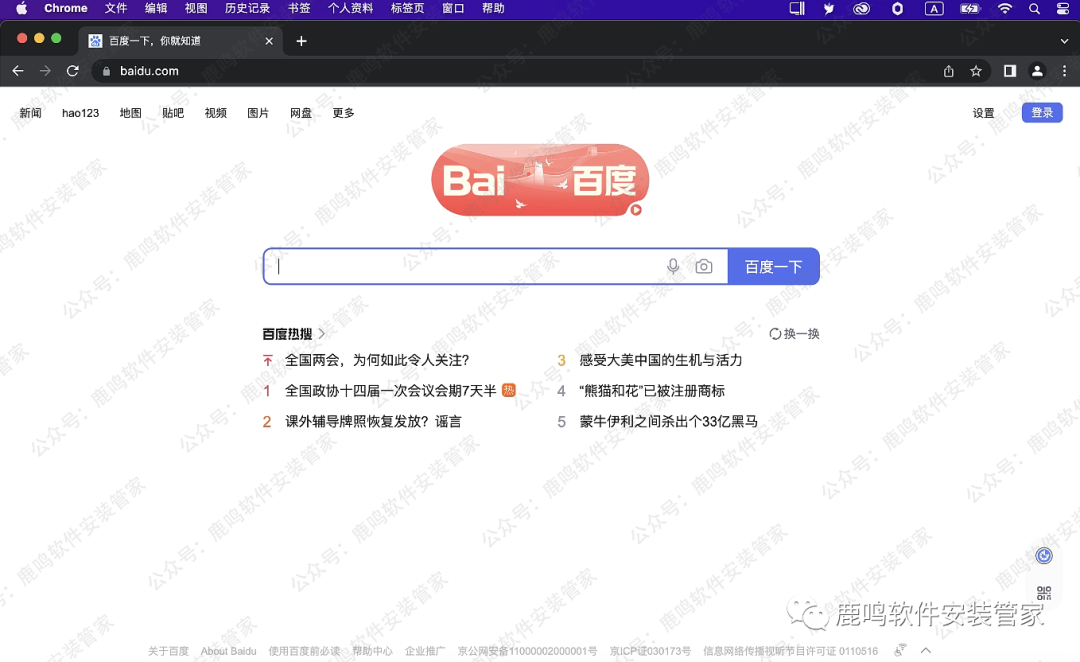This screenshot has height=662, width=1080.
Task: Expand 百度热搜 with the chevron
Action: click(x=322, y=333)
